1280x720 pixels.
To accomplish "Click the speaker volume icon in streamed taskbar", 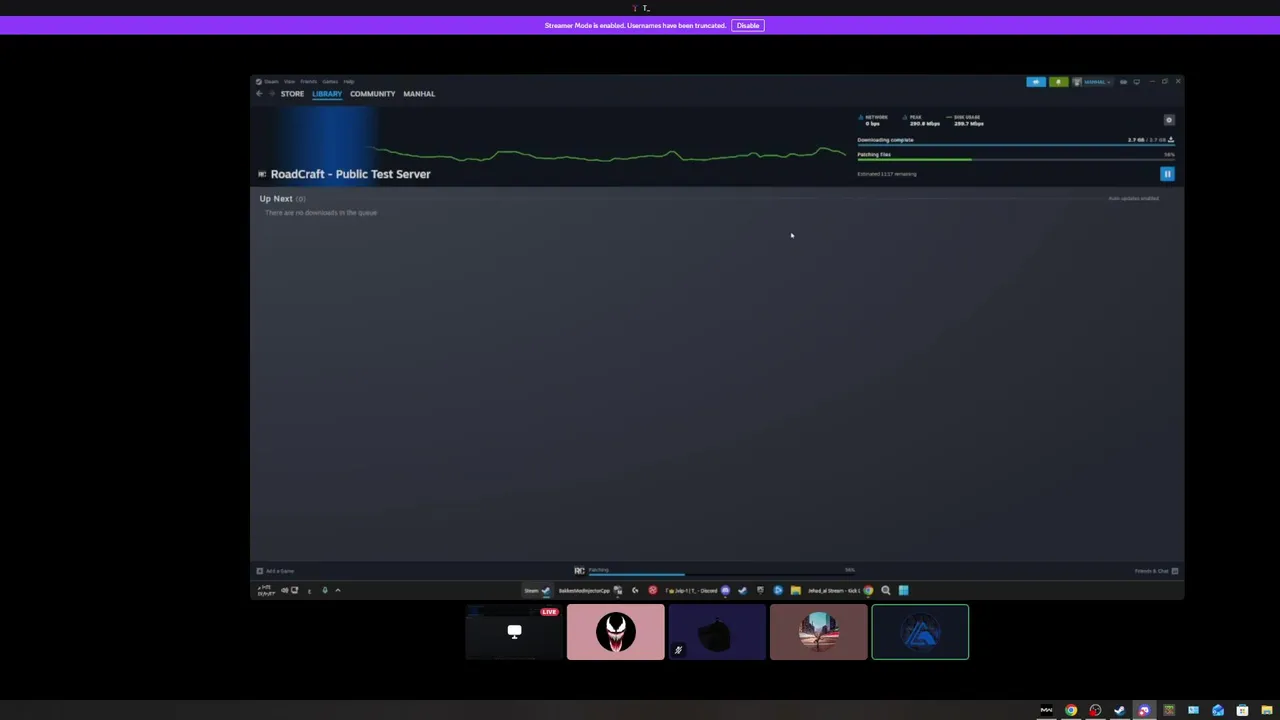I will pos(284,590).
